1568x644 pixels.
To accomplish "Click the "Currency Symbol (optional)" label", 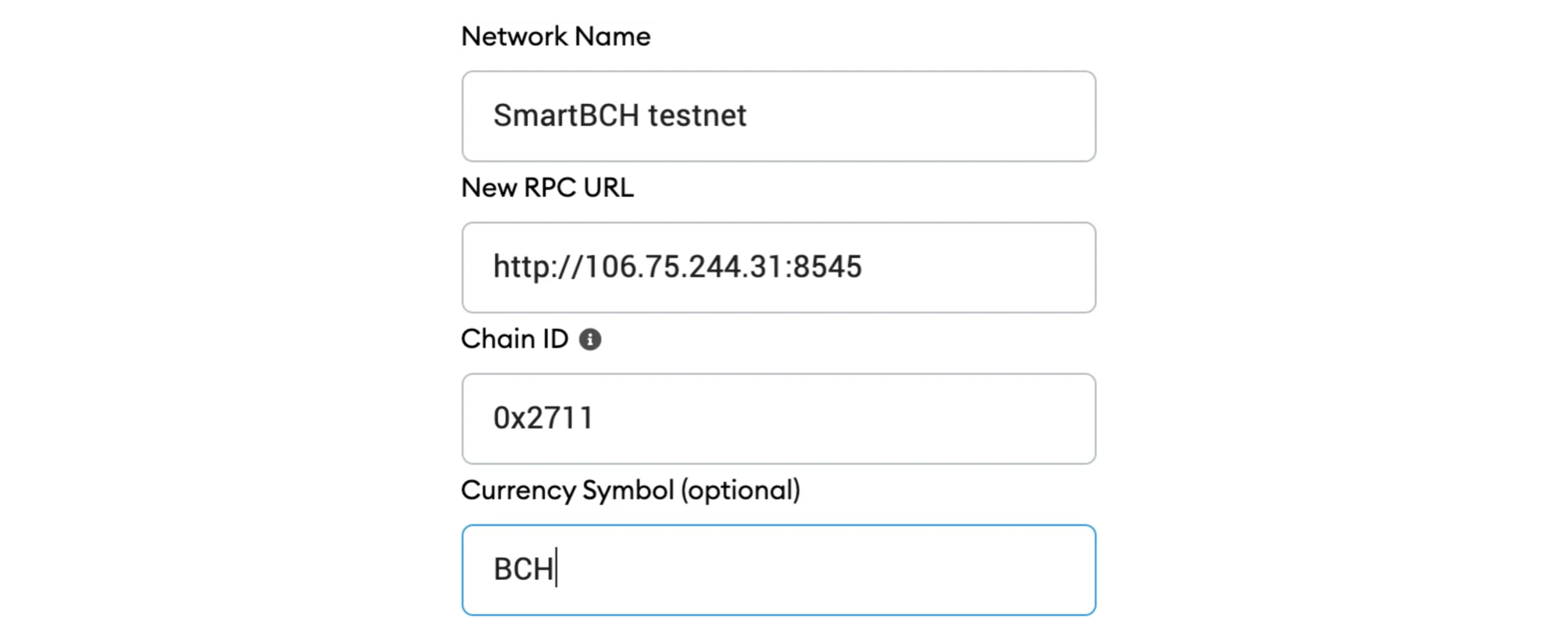I will (631, 490).
